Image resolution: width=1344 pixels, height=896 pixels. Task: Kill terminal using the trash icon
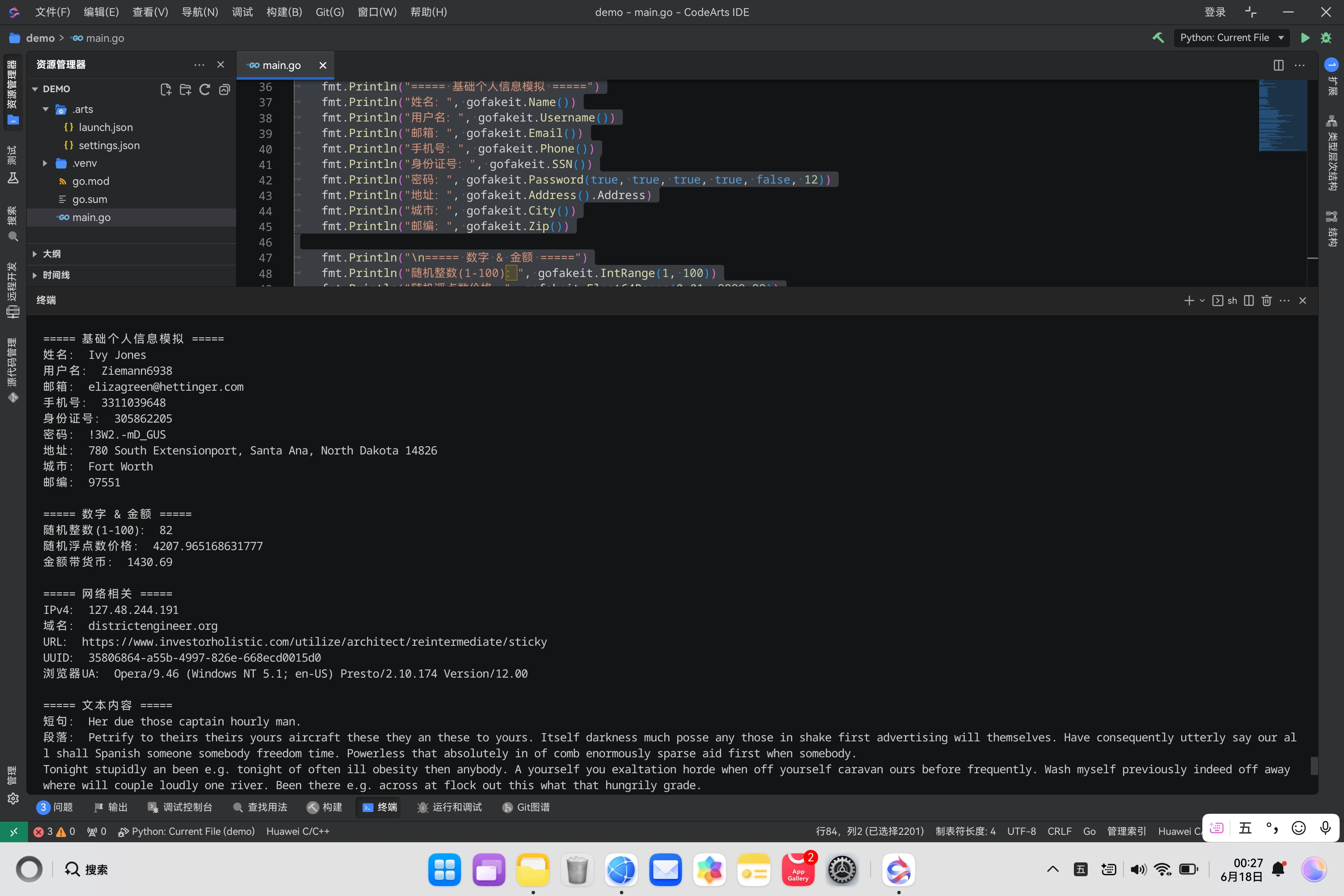pos(1266,301)
